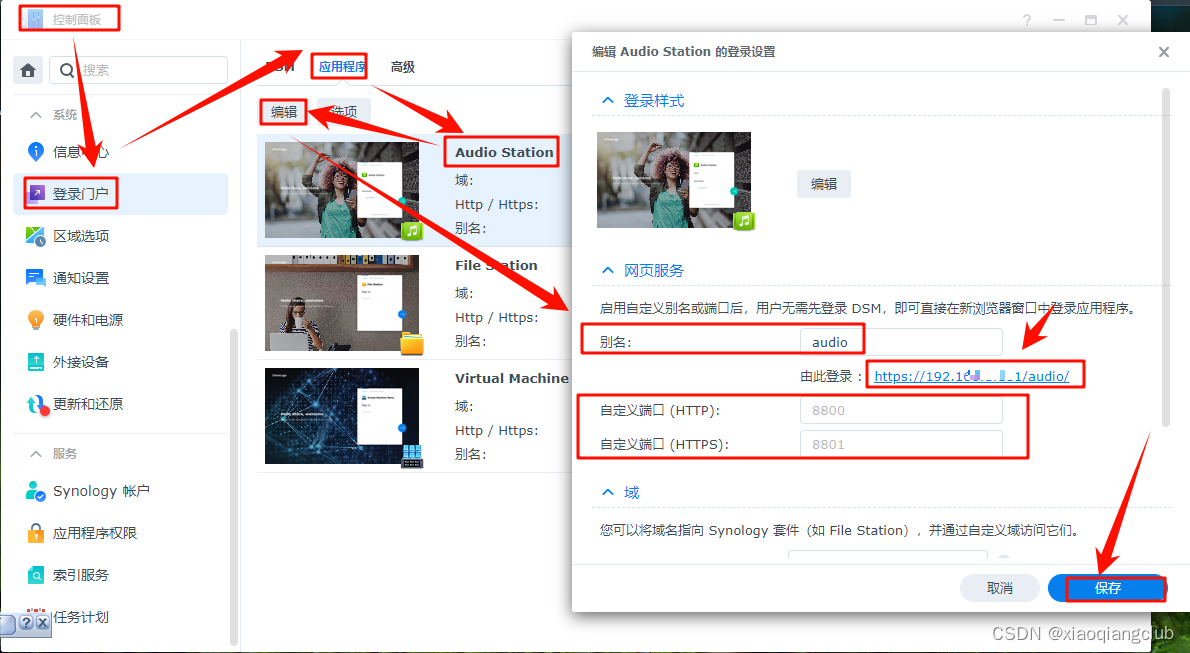Viewport: 1190px width, 653px height.
Task: Open the https audio login link
Action: point(973,375)
